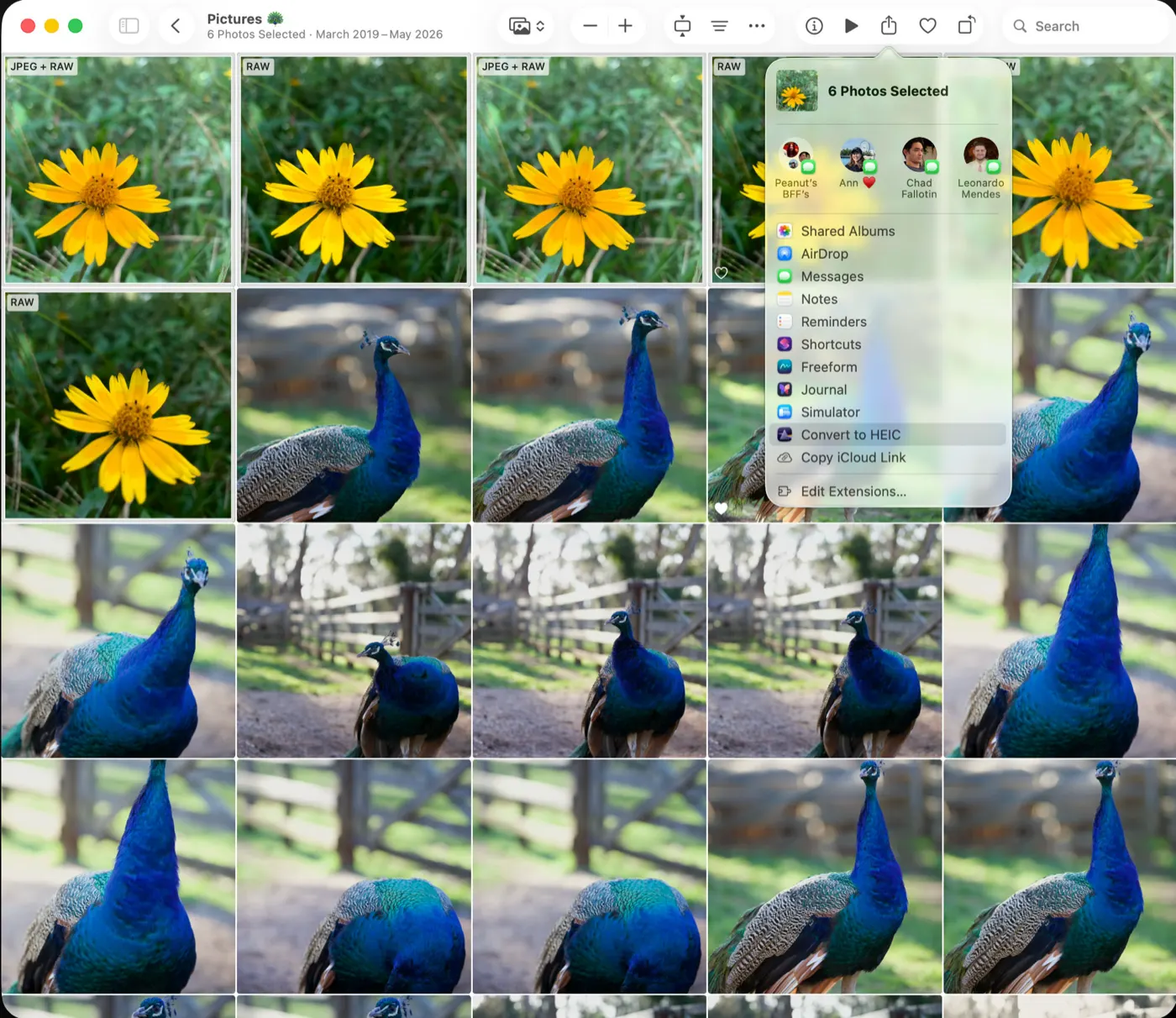Click the heart badge on the peacock photo

pos(721,508)
